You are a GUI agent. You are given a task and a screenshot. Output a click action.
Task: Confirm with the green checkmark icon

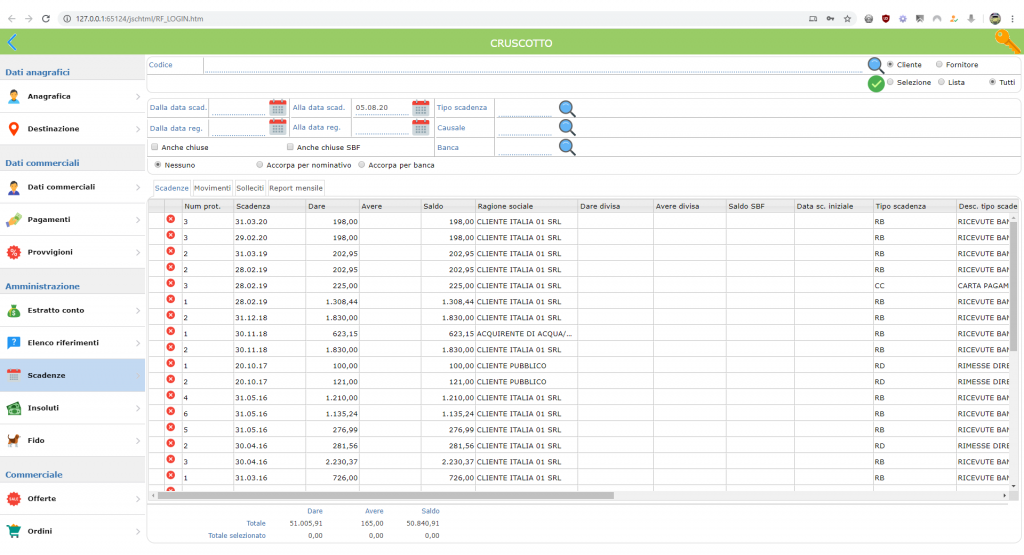tap(876, 84)
